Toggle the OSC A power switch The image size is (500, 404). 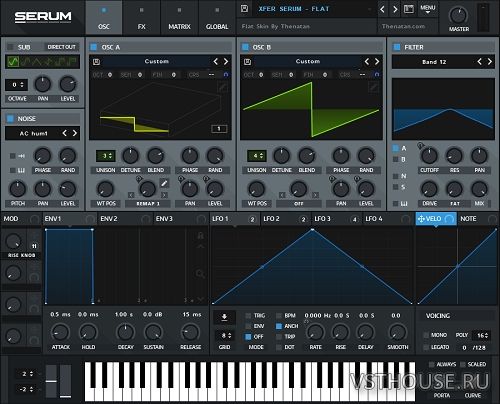coord(94,47)
